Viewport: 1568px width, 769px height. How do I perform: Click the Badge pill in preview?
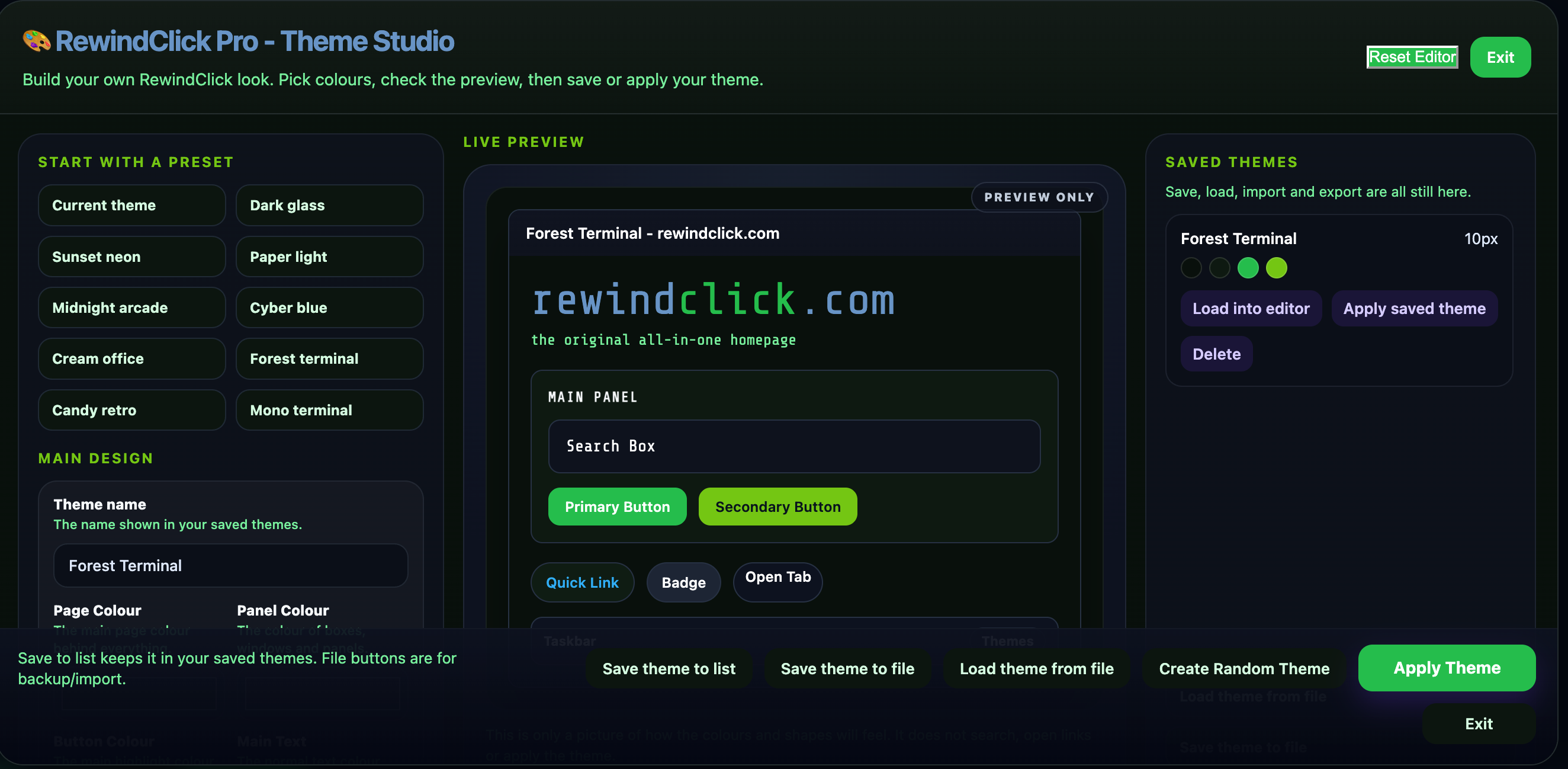tap(683, 583)
